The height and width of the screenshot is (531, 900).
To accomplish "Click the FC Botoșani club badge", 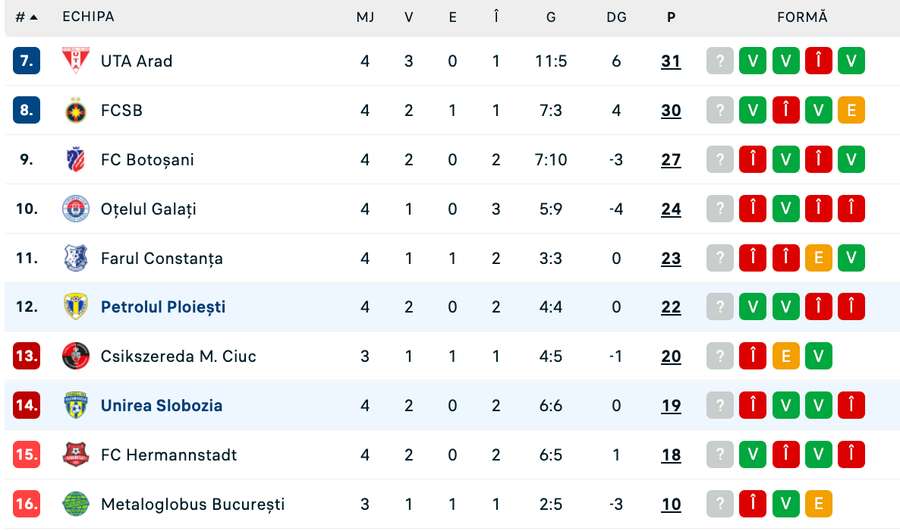I will [x=75, y=159].
